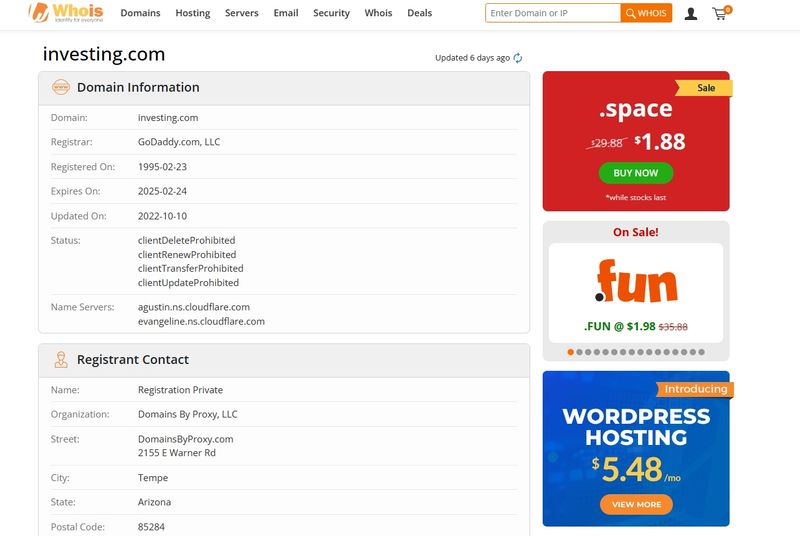Open the Deals menu
This screenshot has height=536, width=800.
[x=419, y=13]
